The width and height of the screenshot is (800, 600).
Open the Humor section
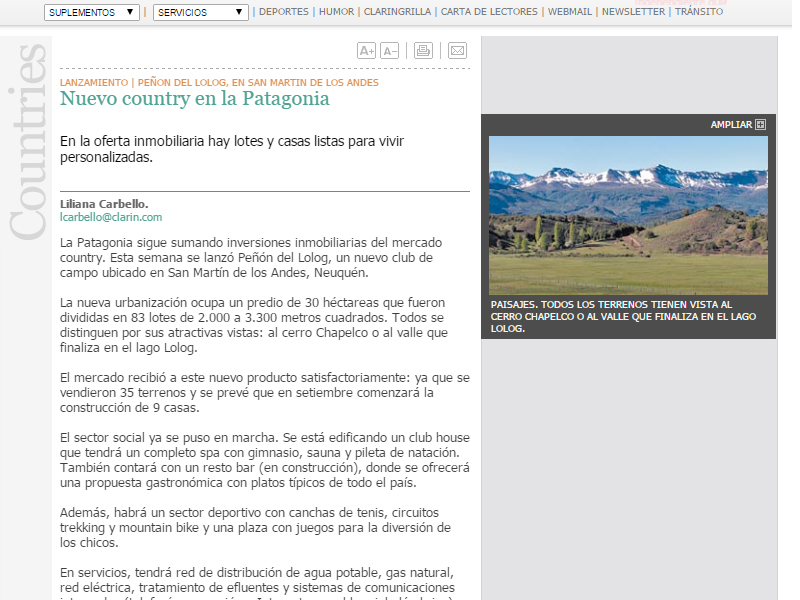pos(336,12)
